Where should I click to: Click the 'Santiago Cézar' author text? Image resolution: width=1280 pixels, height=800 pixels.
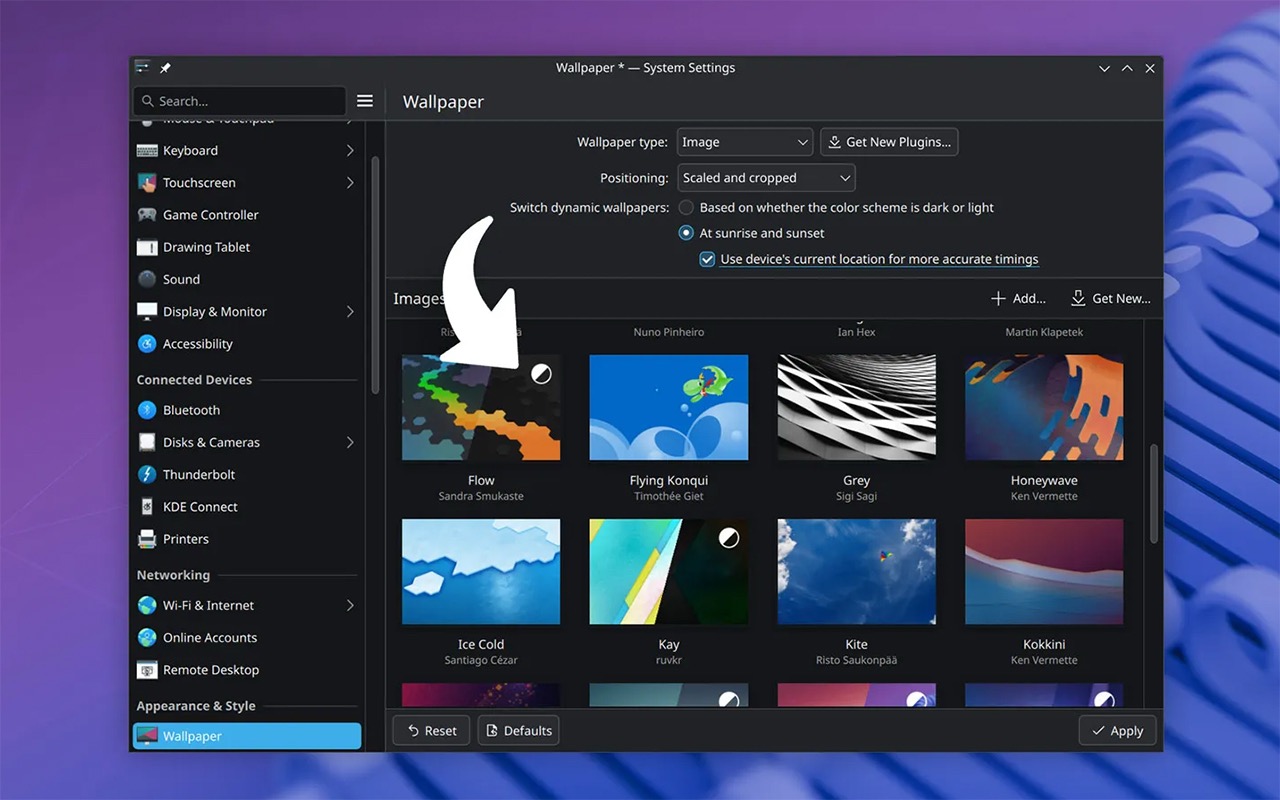(x=481, y=660)
